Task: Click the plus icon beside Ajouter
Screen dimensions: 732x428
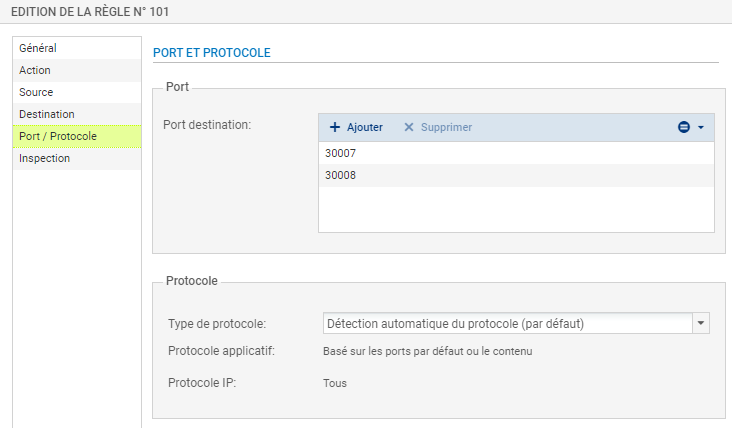Action: pos(335,127)
